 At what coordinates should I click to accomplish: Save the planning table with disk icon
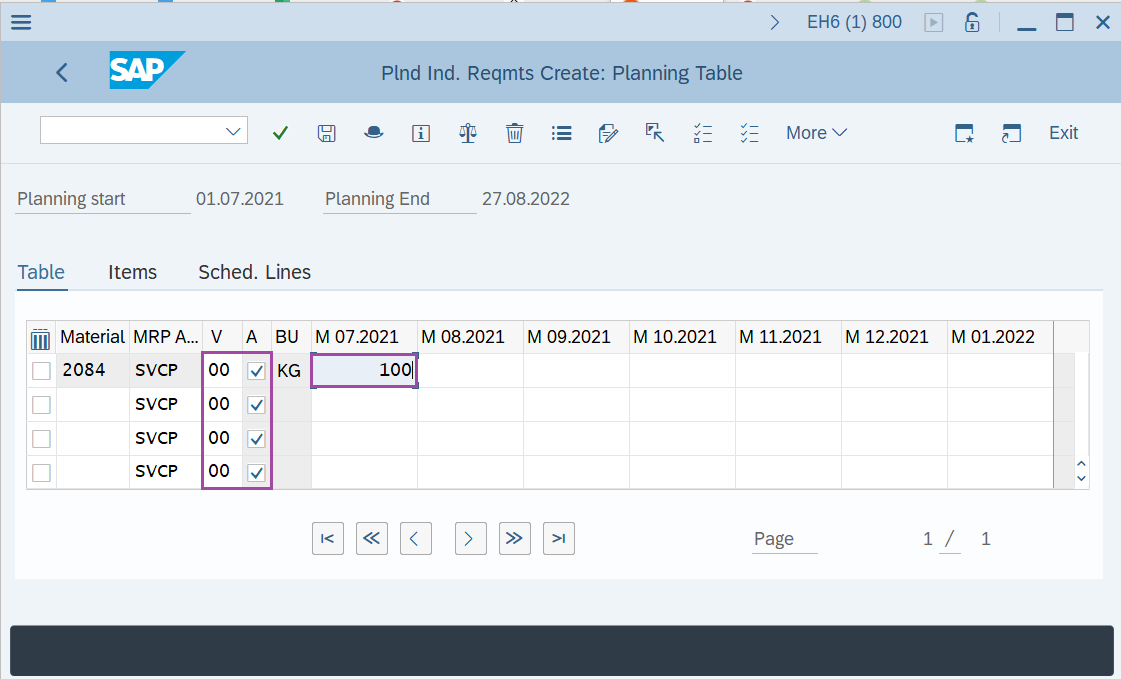click(326, 133)
